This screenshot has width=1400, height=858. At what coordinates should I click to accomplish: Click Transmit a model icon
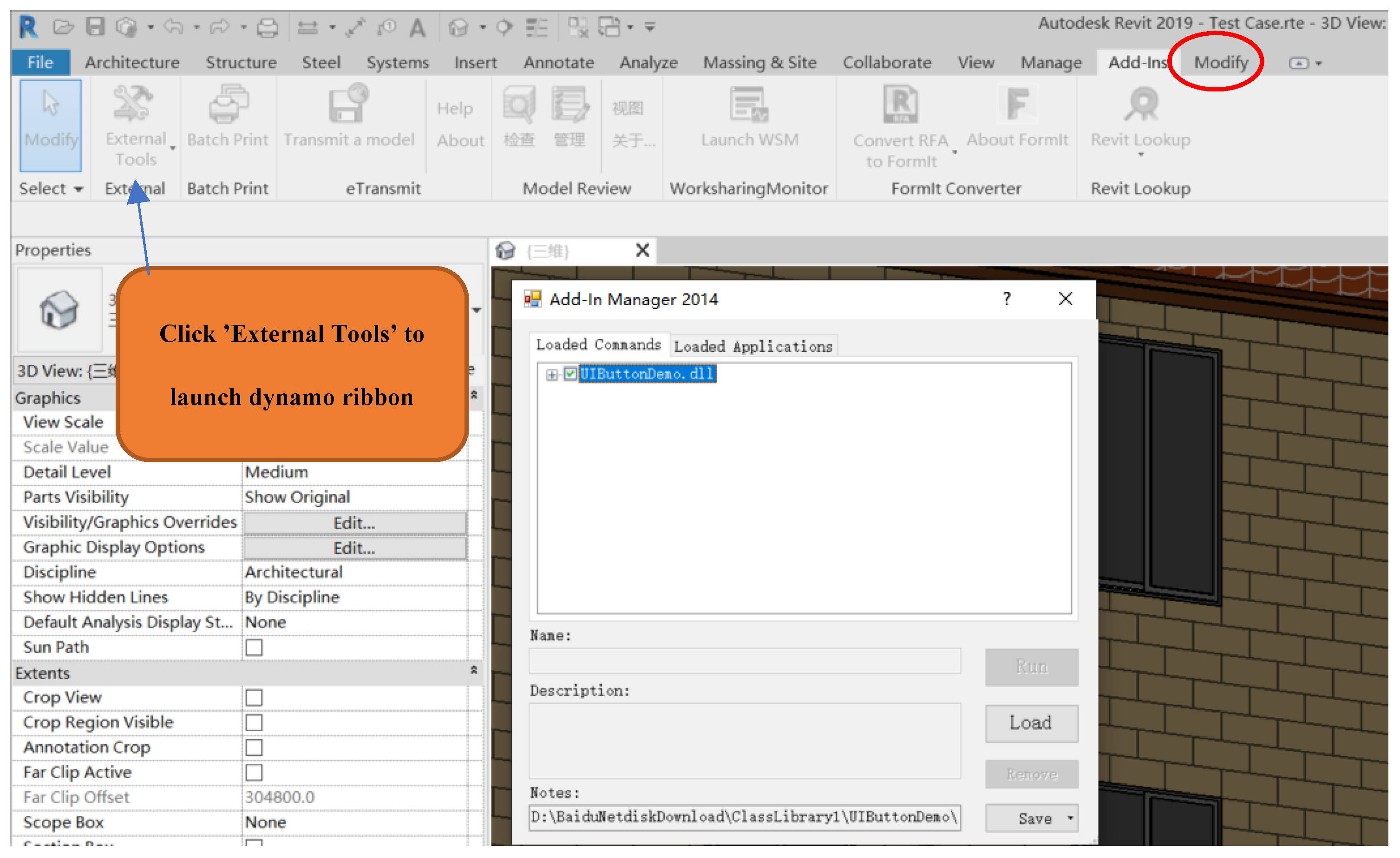point(348,104)
